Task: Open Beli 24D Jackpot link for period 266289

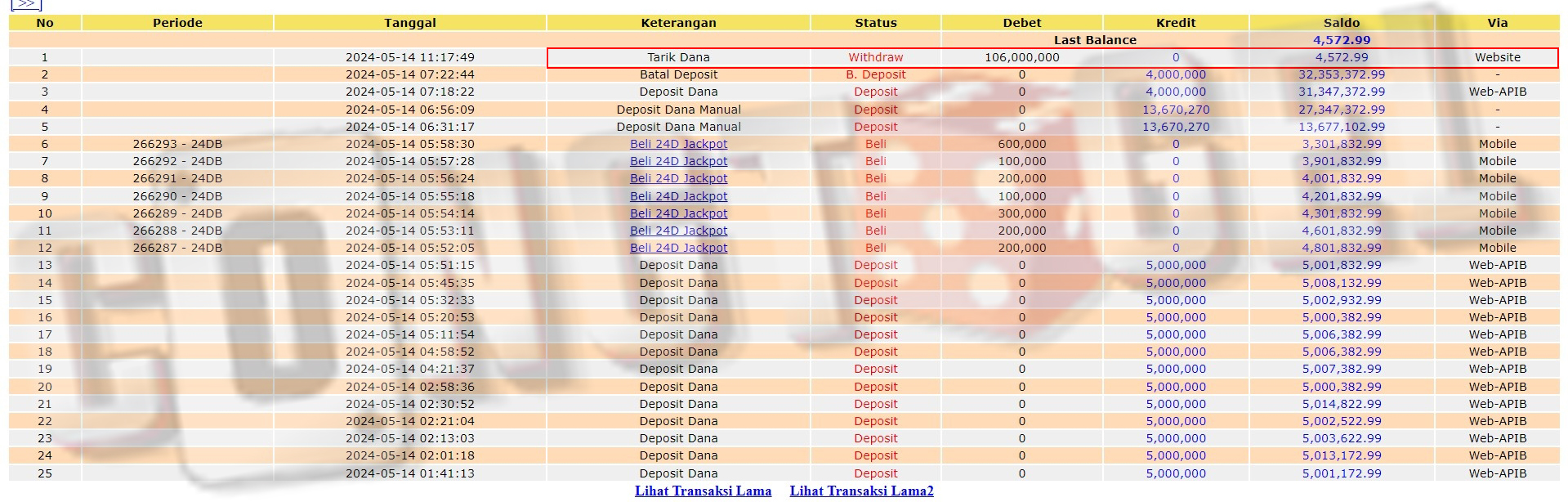Action: pyautogui.click(x=678, y=213)
